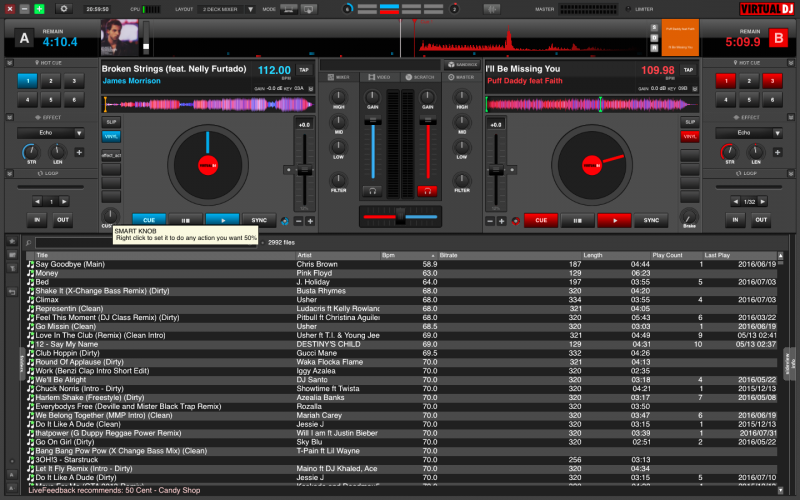
Task: Collapse deck B LOOP panel
Action: 791,173
